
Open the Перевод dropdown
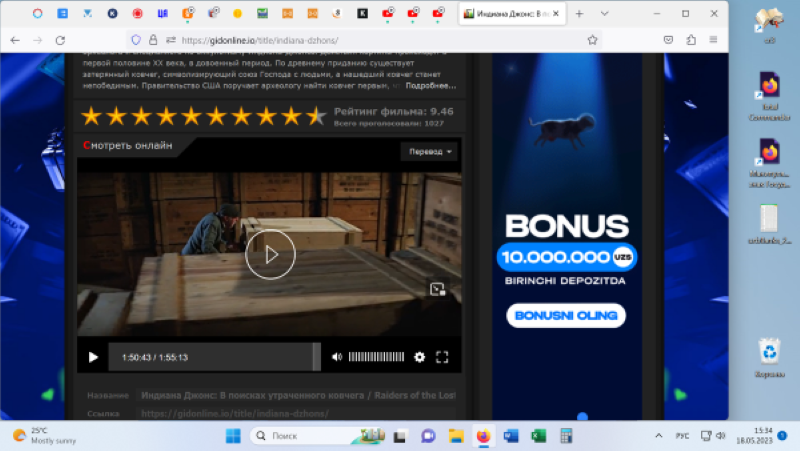pyautogui.click(x=429, y=152)
